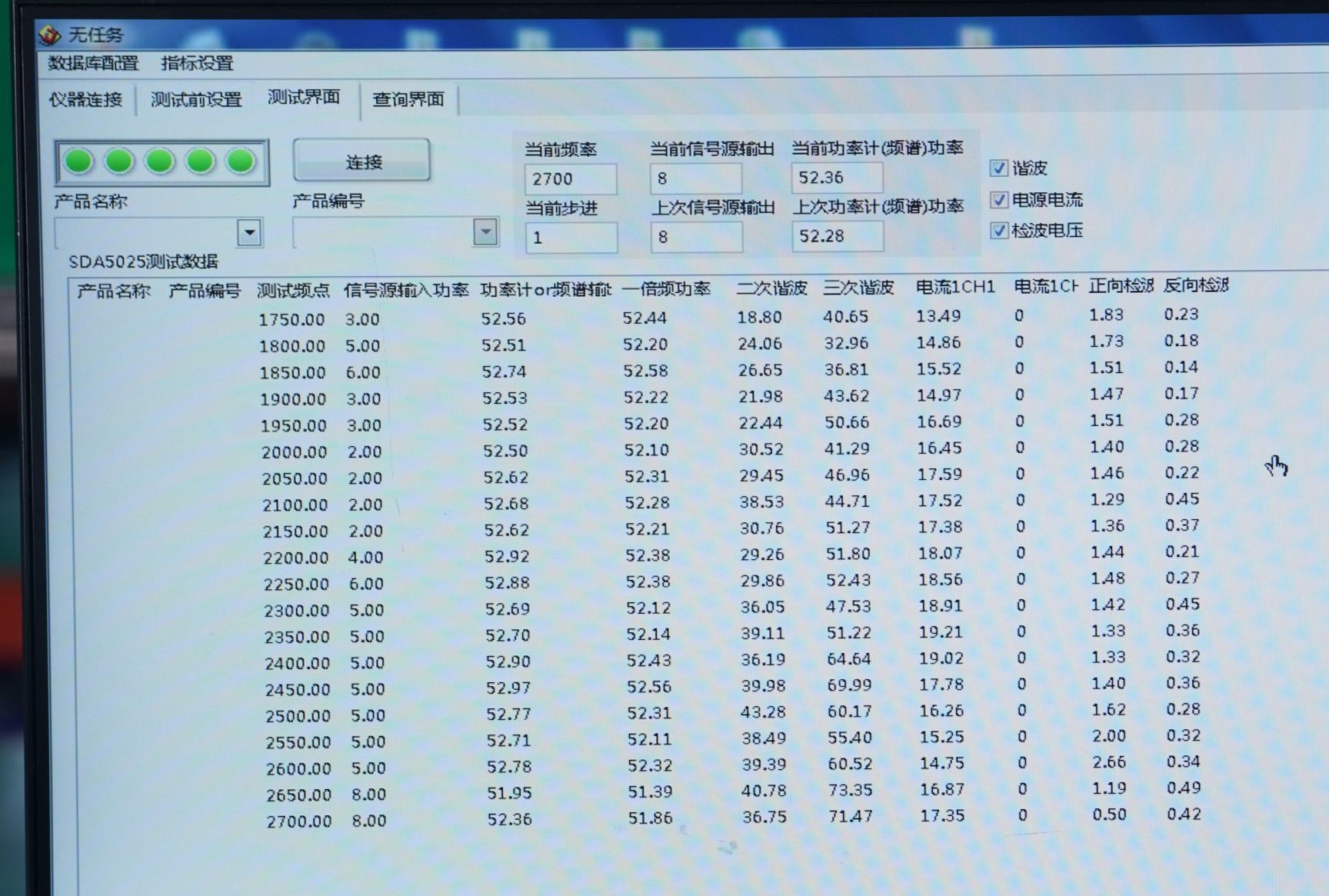
Task: Uncheck the 检波电压 checkbox
Action: click(998, 230)
